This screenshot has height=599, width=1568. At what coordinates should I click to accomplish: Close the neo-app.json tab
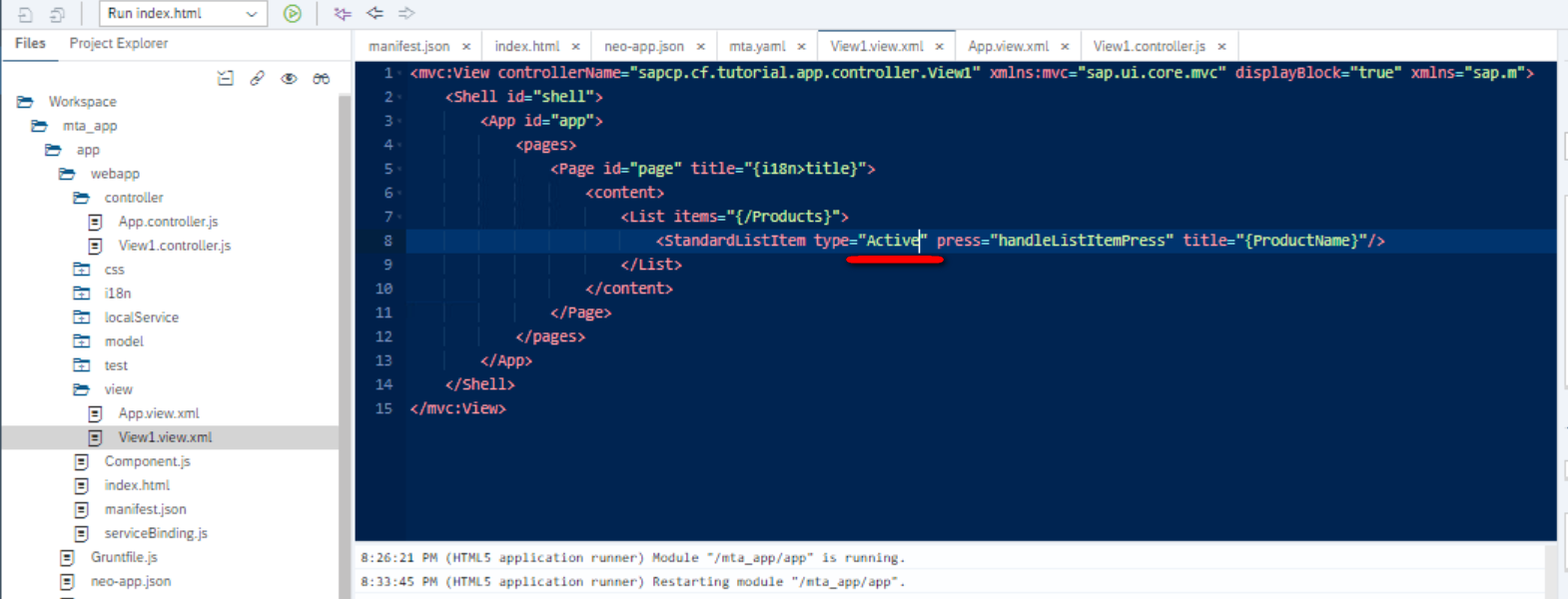coord(701,47)
